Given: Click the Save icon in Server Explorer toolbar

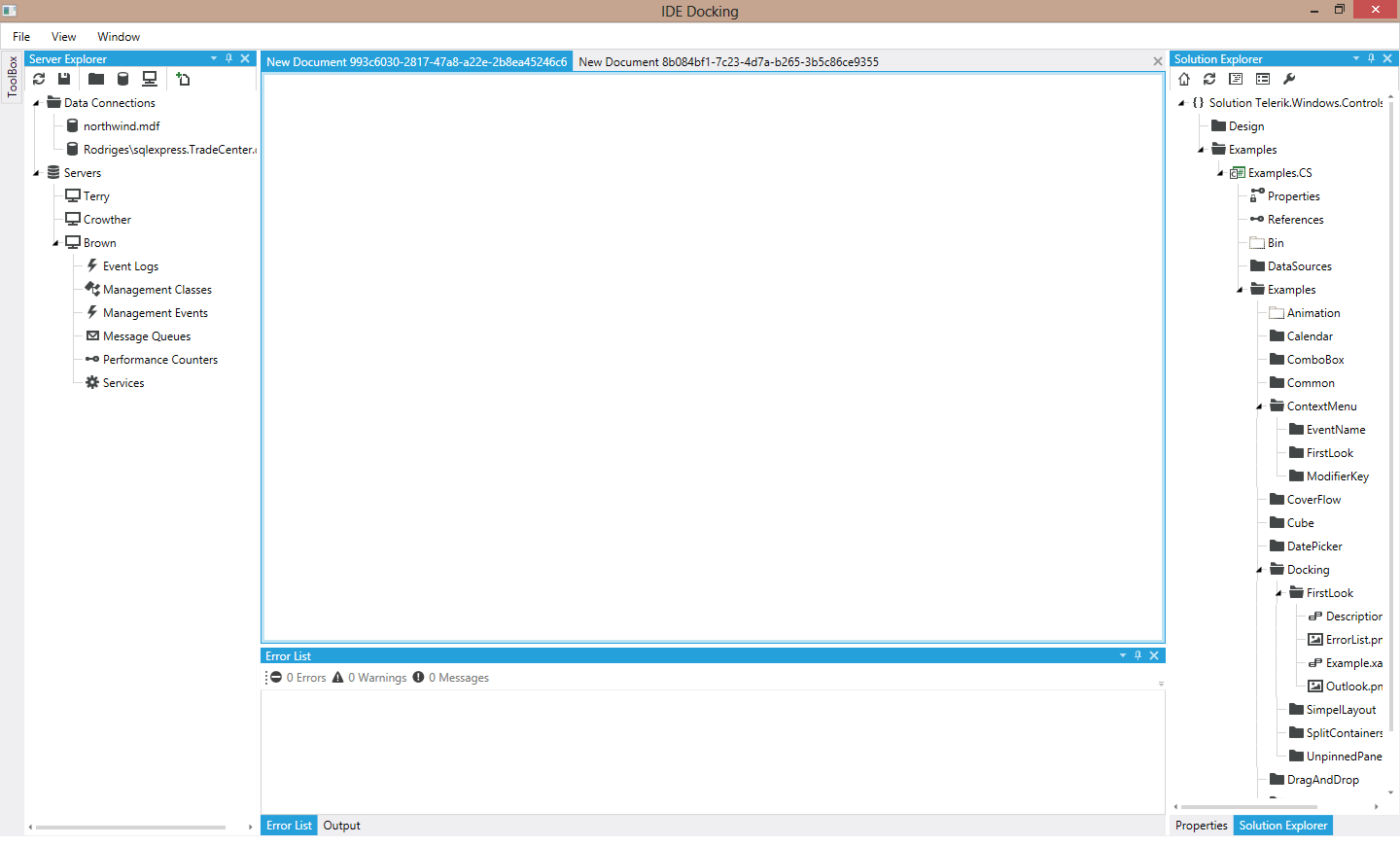Looking at the screenshot, I should (63, 79).
